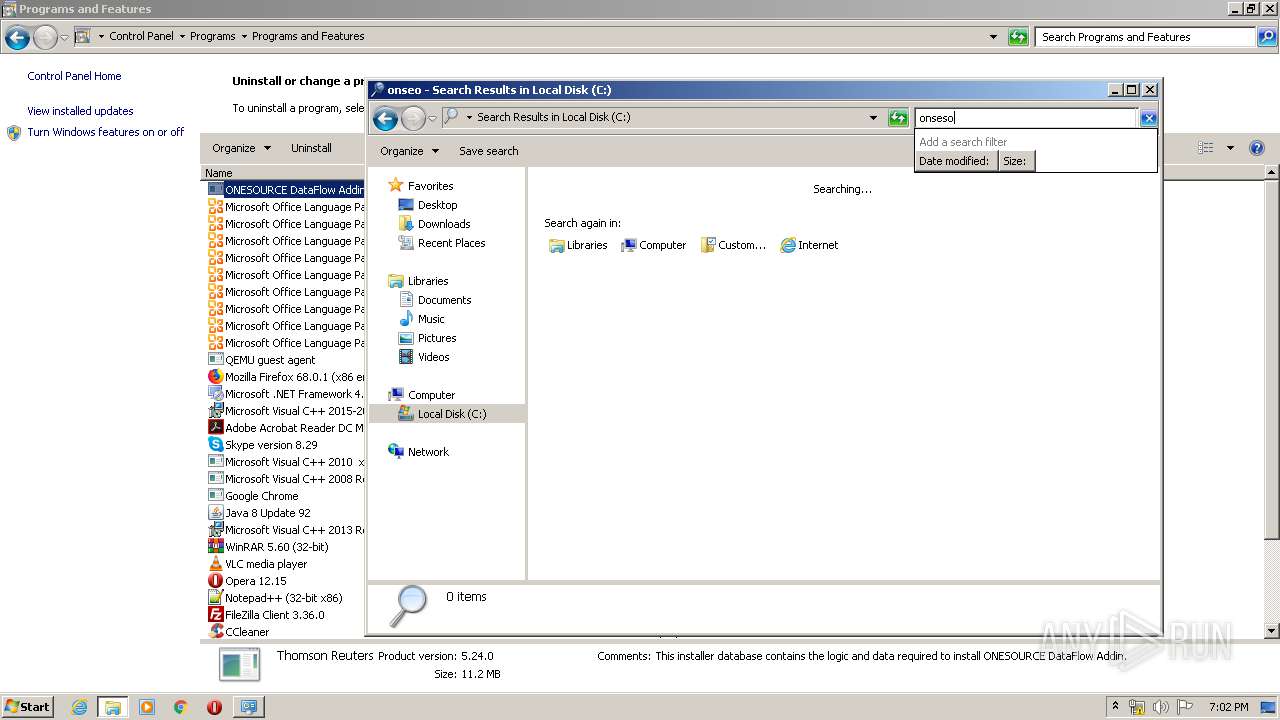Open recent pages dropdown in search window
This screenshot has height=720, width=1280.
click(432, 119)
